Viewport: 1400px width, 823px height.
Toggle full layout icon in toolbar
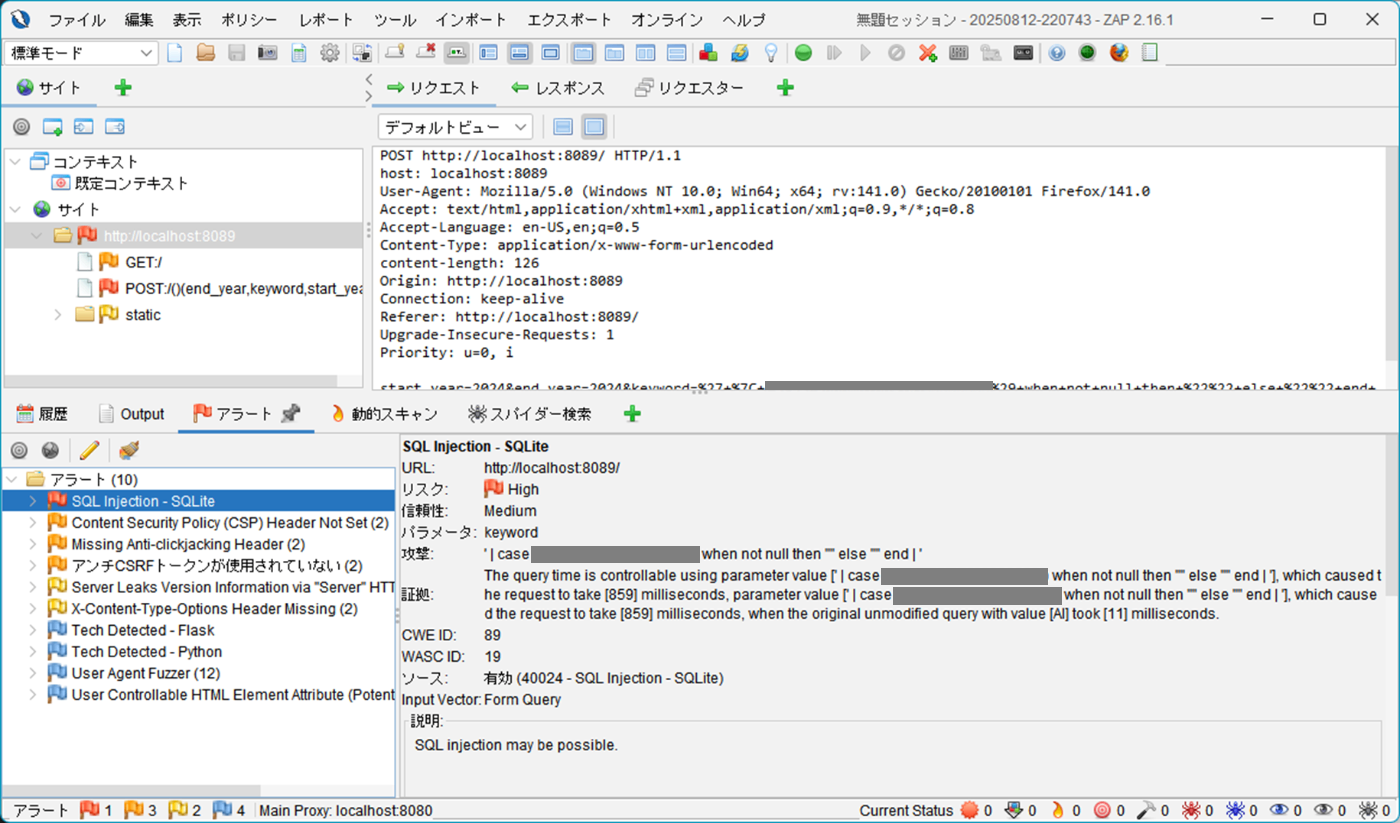click(x=550, y=53)
